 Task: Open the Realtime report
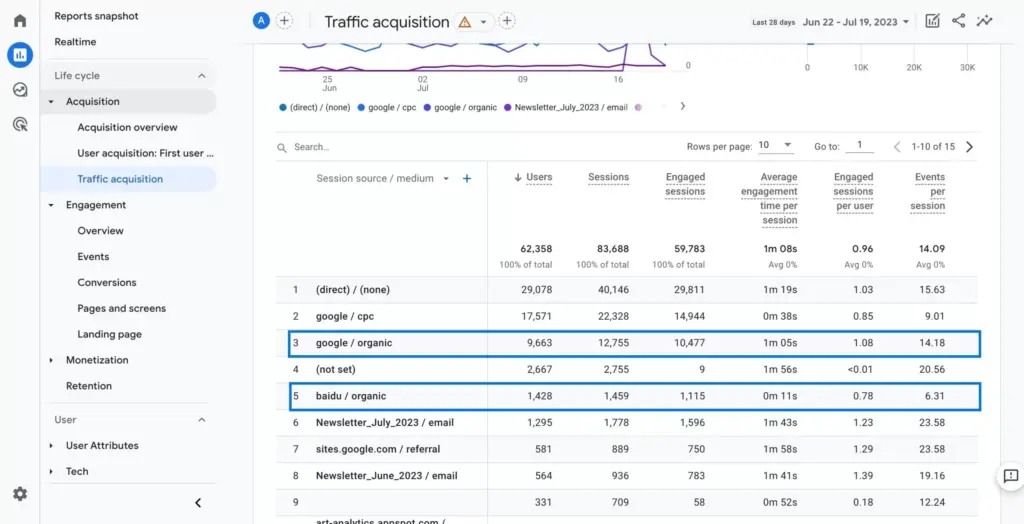point(75,42)
